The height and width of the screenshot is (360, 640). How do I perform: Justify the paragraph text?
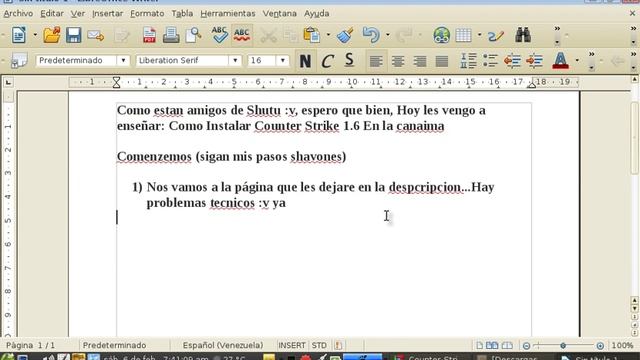point(442,61)
